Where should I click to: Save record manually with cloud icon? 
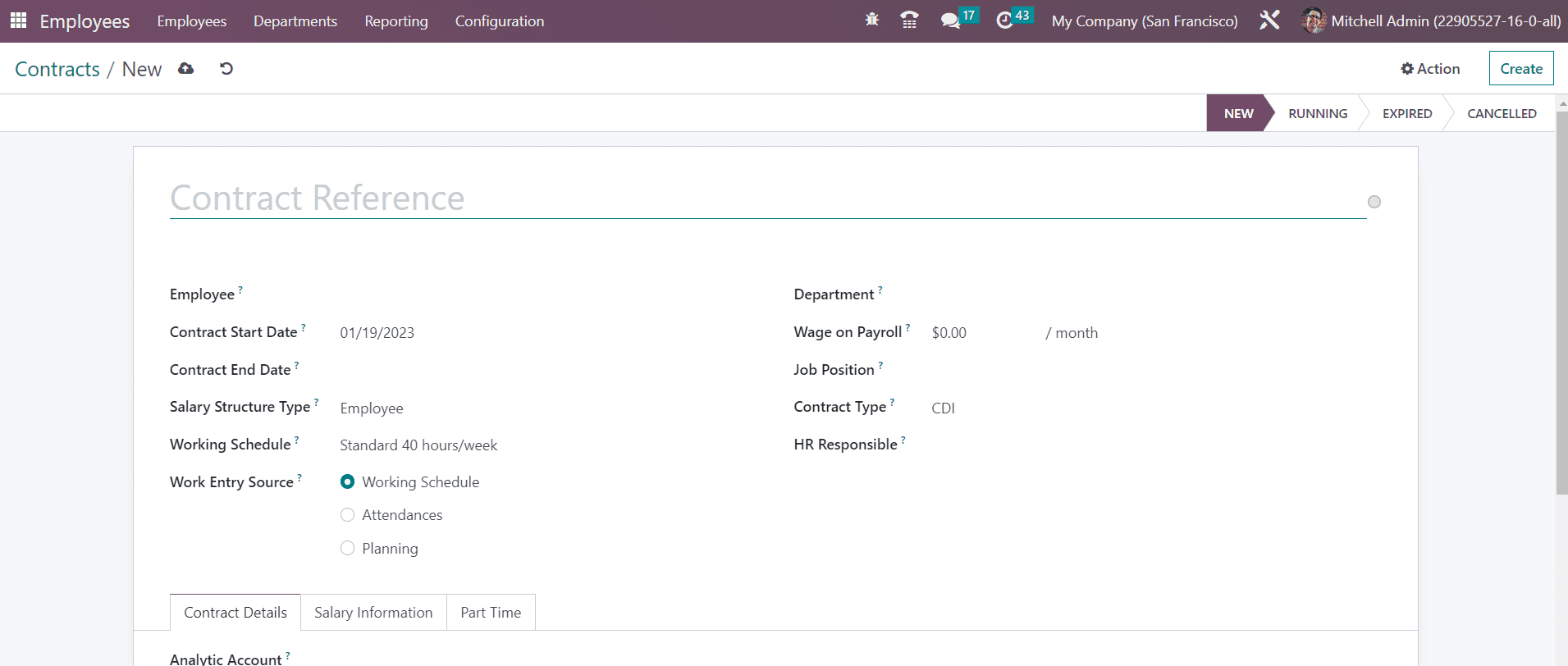coord(186,69)
